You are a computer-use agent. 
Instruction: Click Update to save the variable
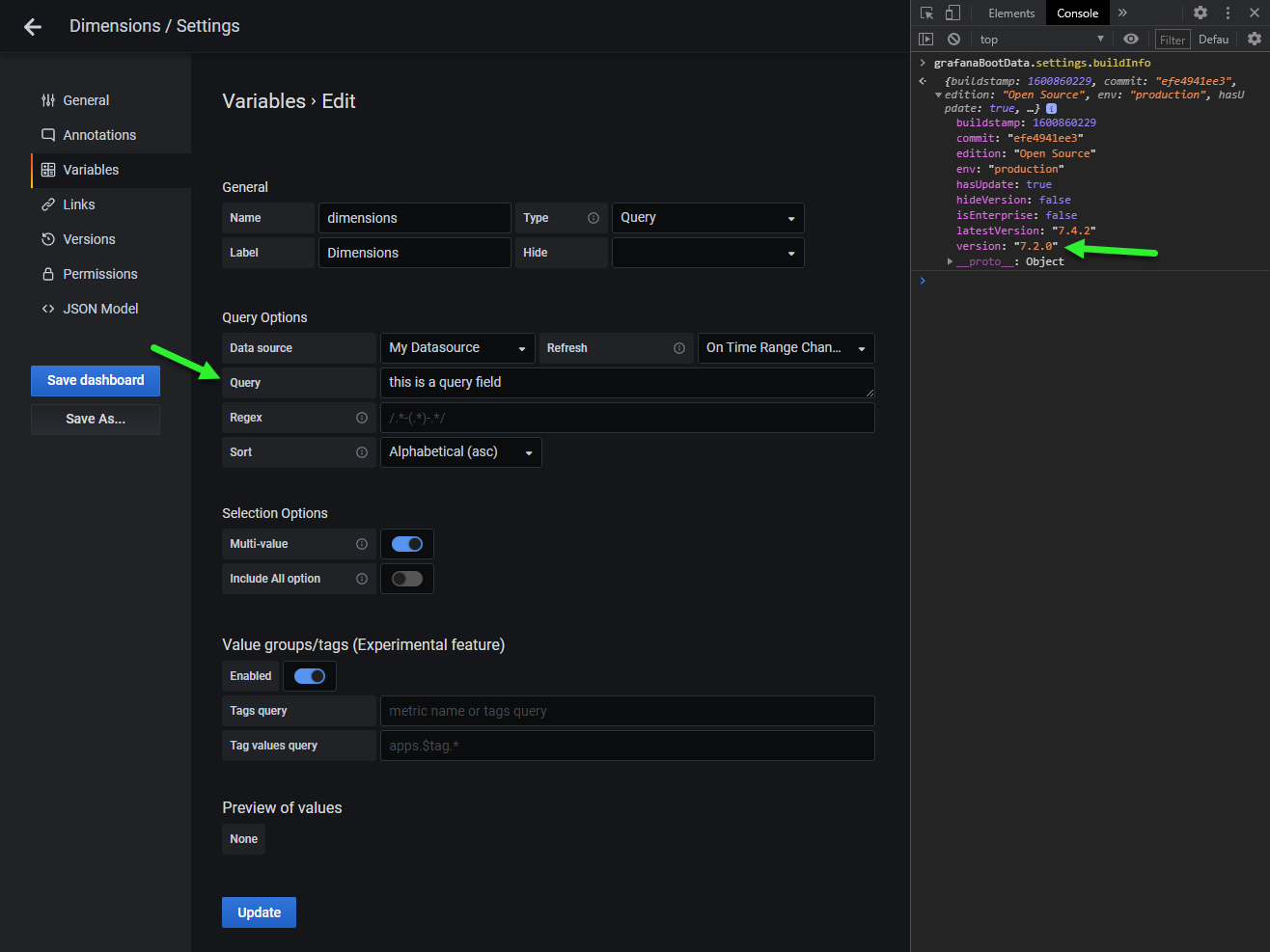coord(259,911)
